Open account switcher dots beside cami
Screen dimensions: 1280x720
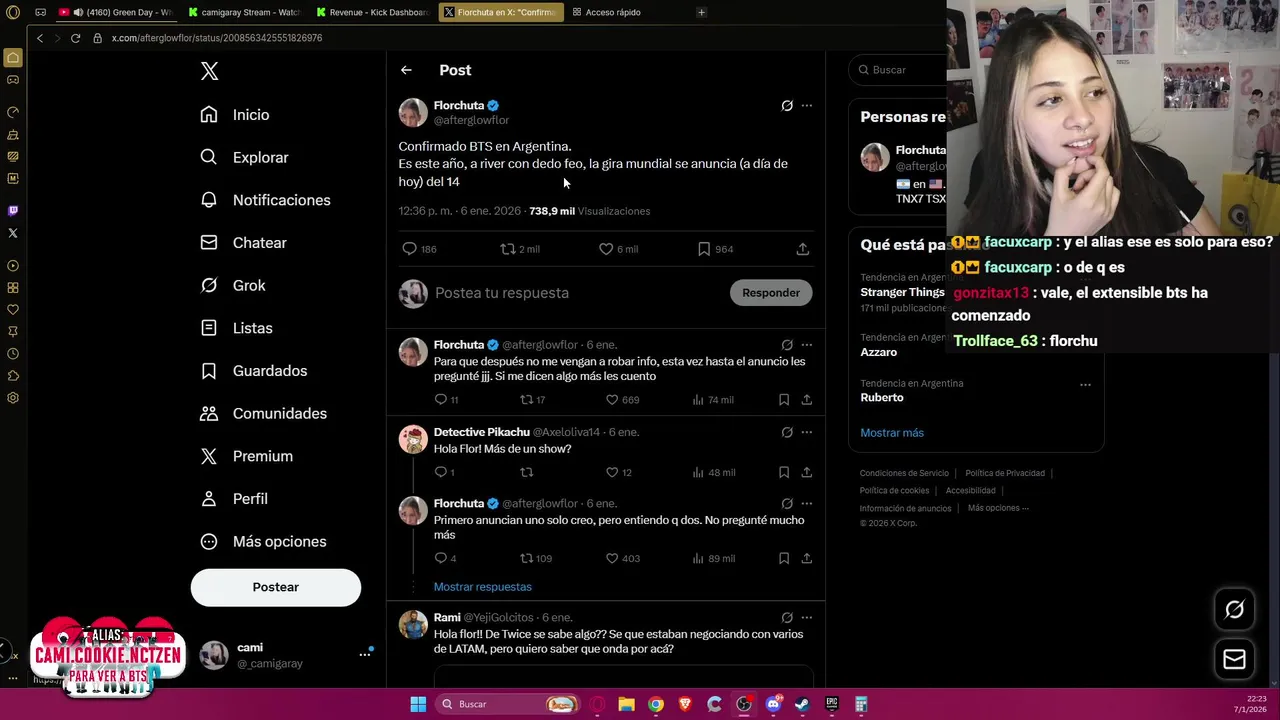(x=365, y=654)
